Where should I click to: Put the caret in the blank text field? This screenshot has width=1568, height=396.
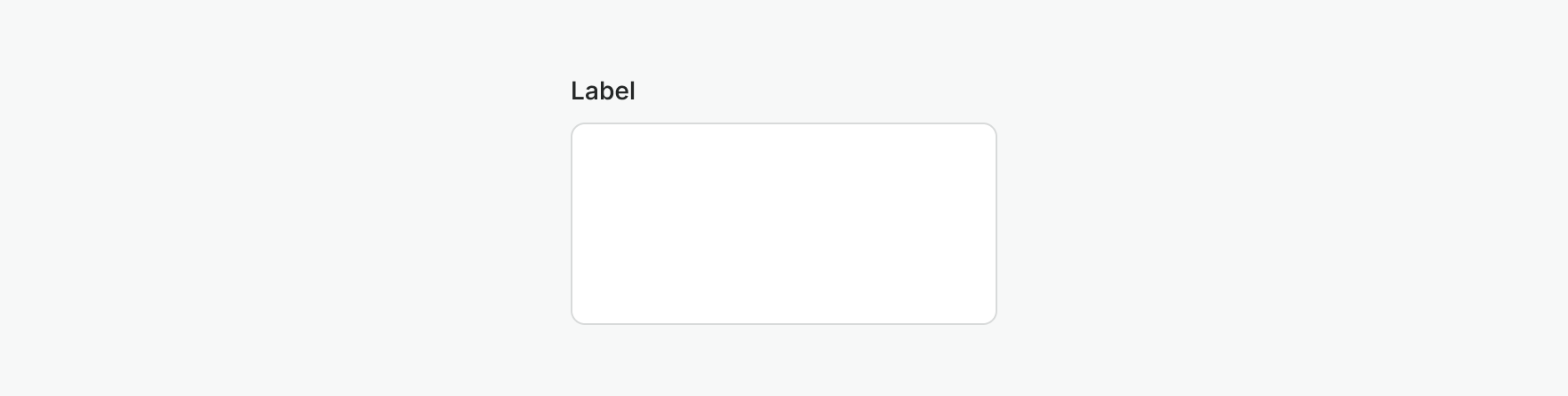pos(783,224)
